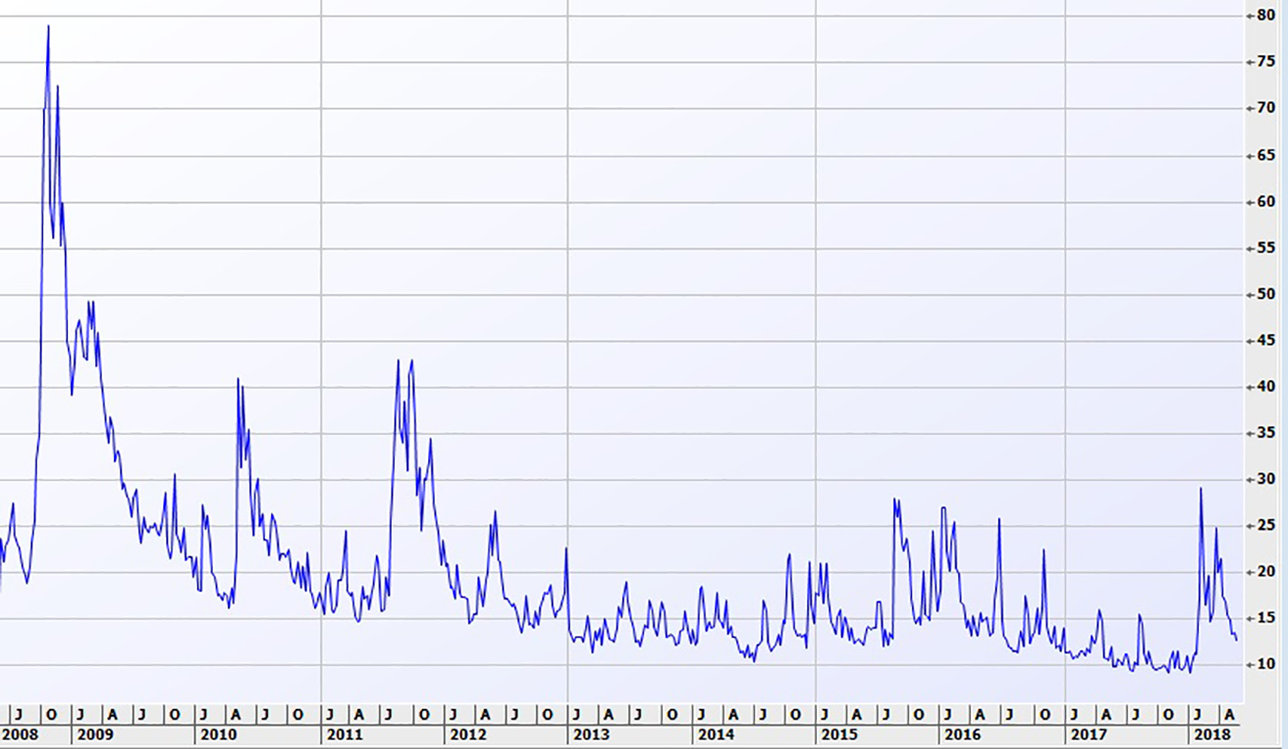The image size is (1288, 749).
Task: Select the 2013 year label
Action: tap(591, 734)
